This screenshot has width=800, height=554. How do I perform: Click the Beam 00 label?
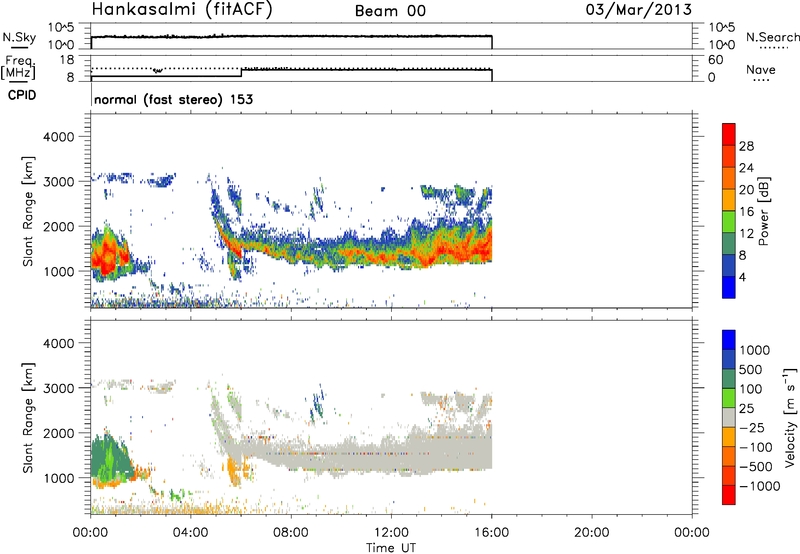pos(390,11)
